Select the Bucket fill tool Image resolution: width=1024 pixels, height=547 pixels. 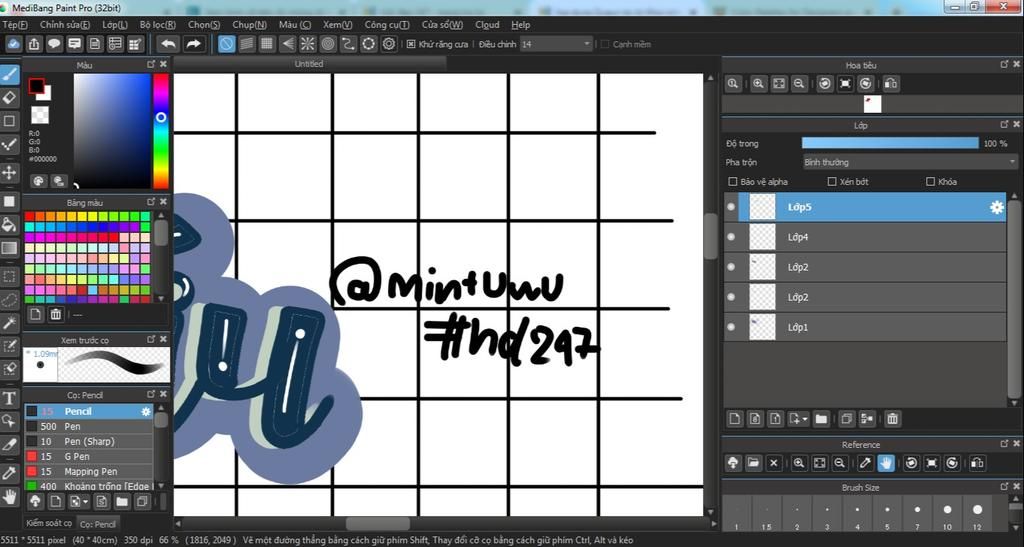click(9, 225)
